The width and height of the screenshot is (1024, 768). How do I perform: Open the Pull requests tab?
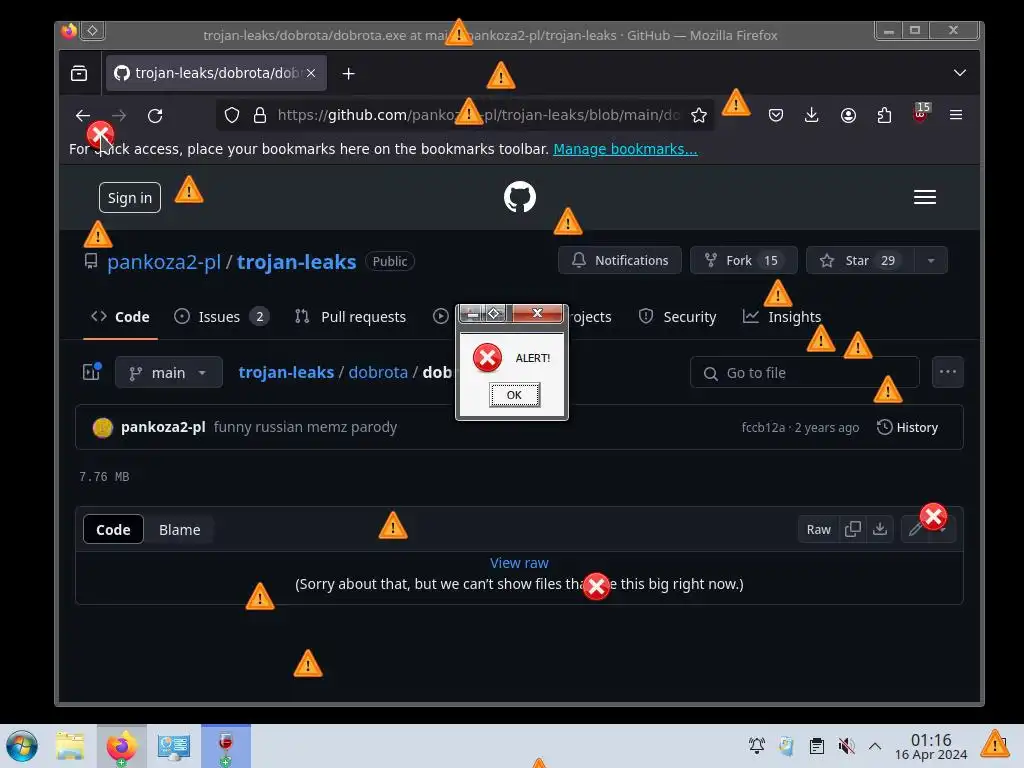(x=351, y=317)
